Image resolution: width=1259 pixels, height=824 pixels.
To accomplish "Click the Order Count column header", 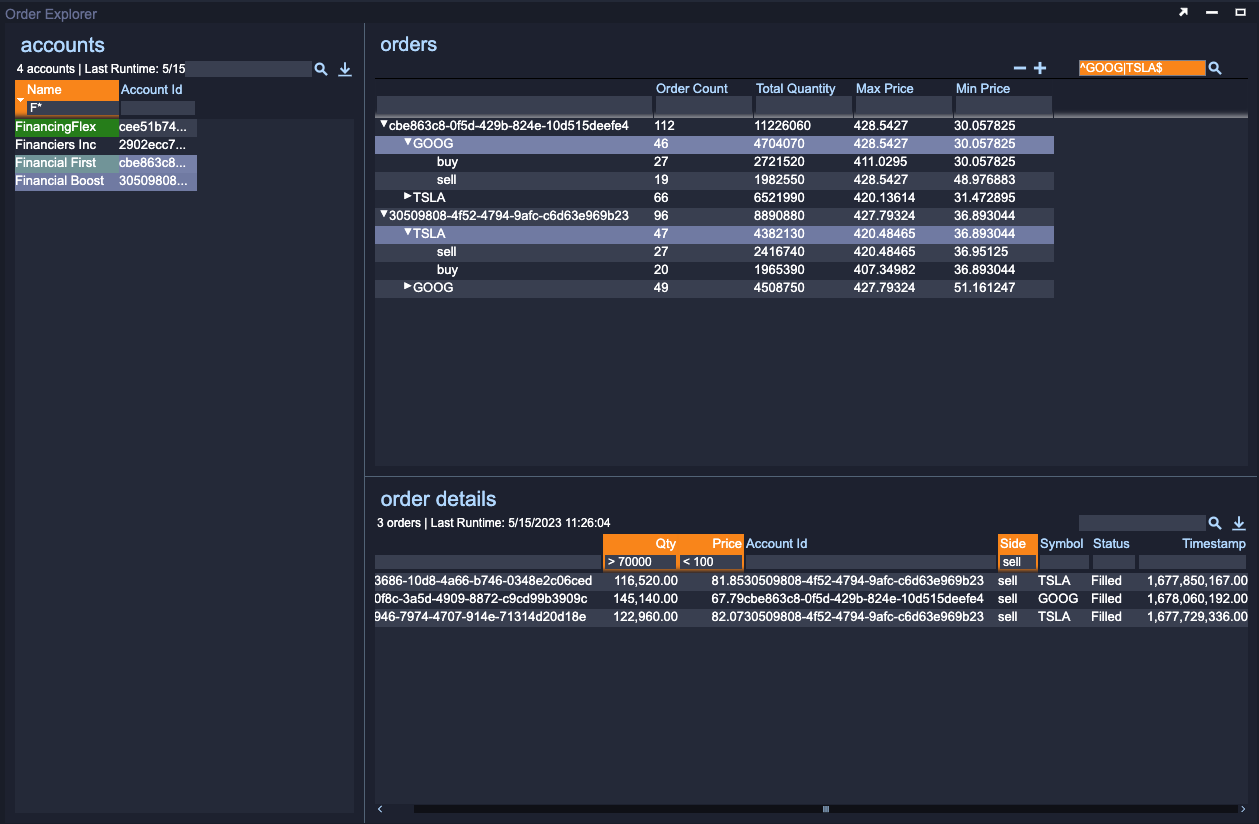I will coord(692,89).
